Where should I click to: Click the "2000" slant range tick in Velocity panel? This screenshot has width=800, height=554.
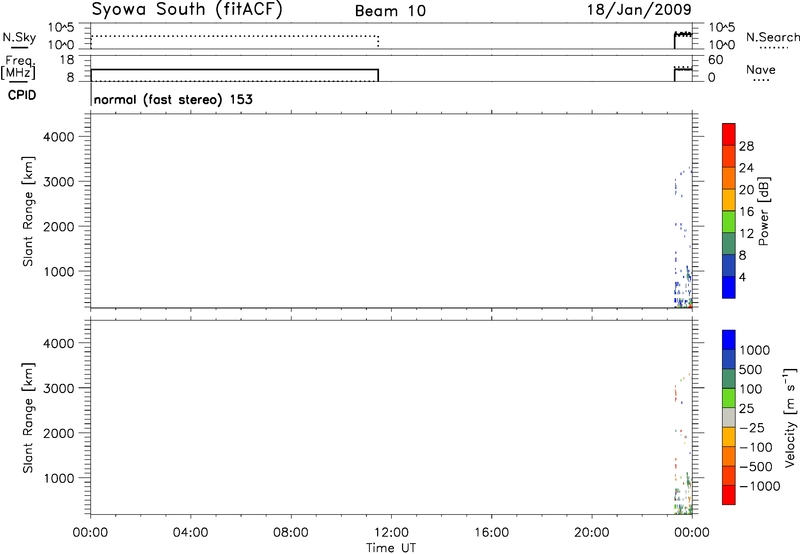point(59,433)
